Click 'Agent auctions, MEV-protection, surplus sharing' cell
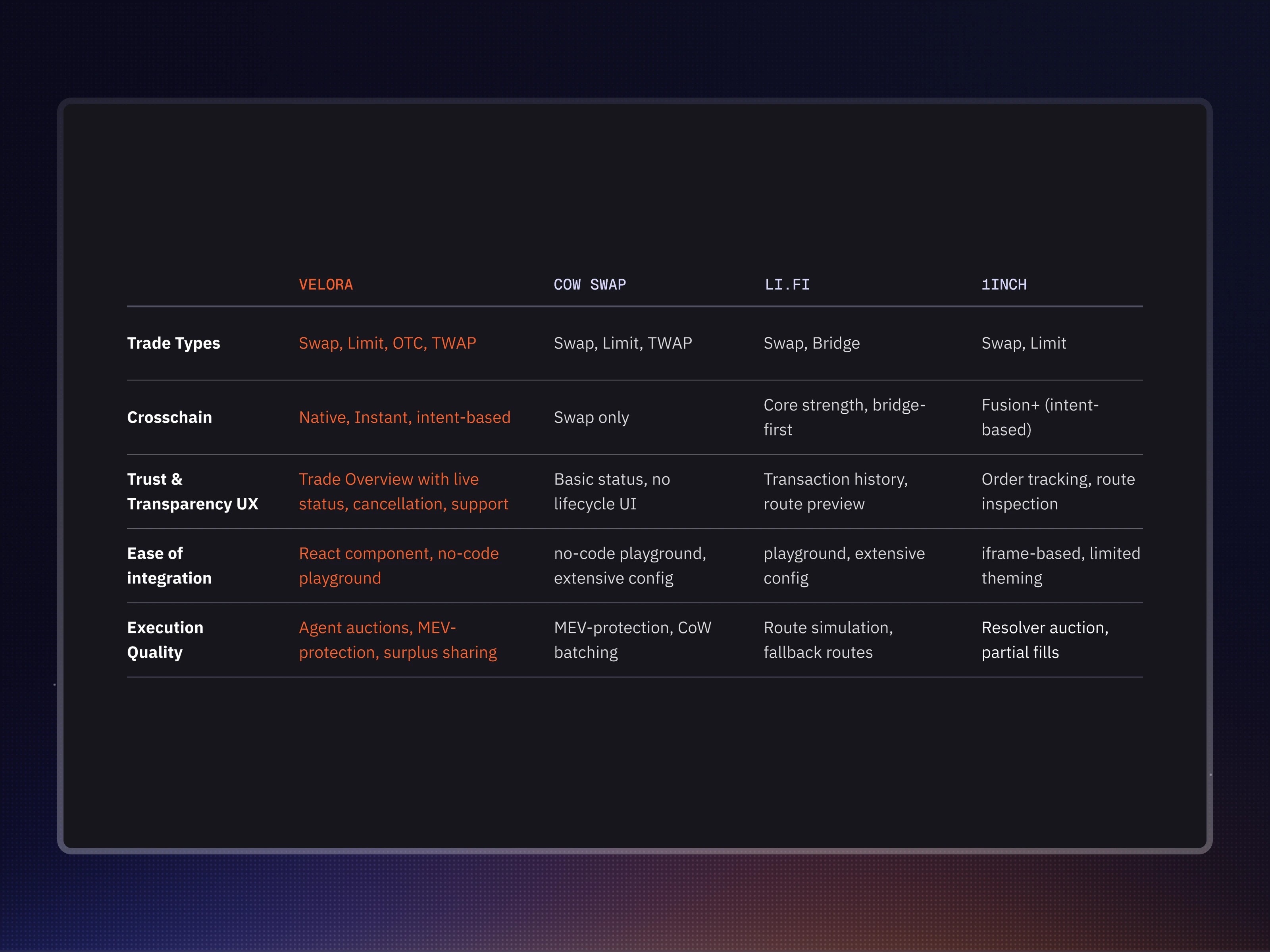Screen dimensions: 1270x952 click(x=398, y=640)
